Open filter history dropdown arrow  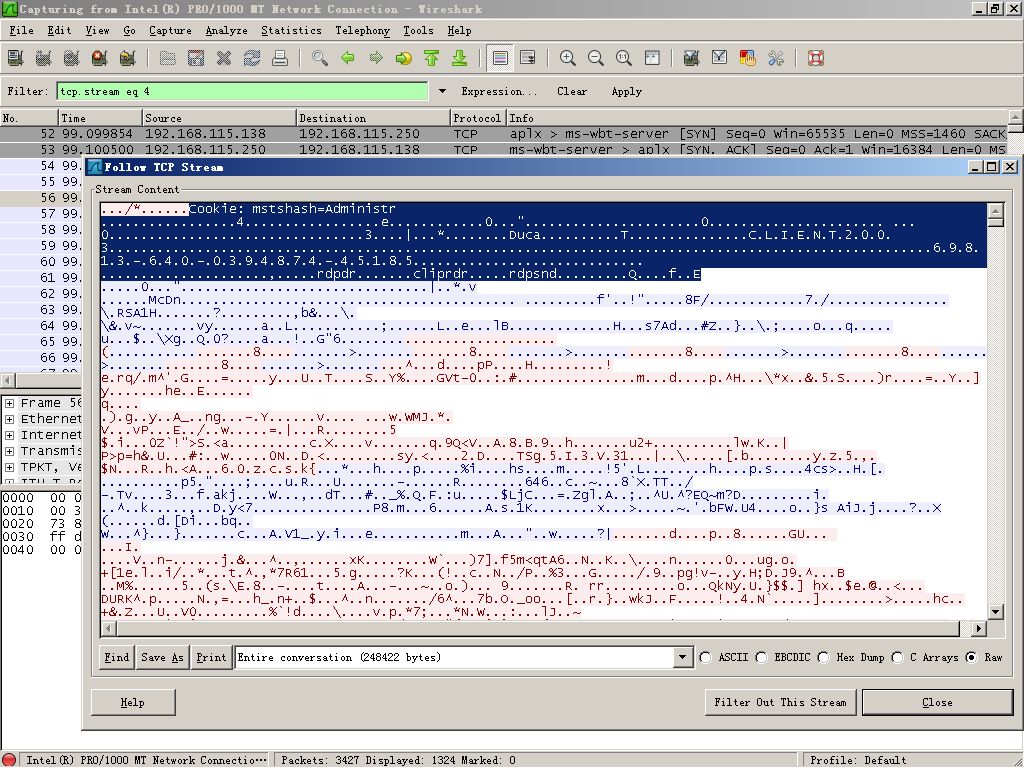point(442,91)
